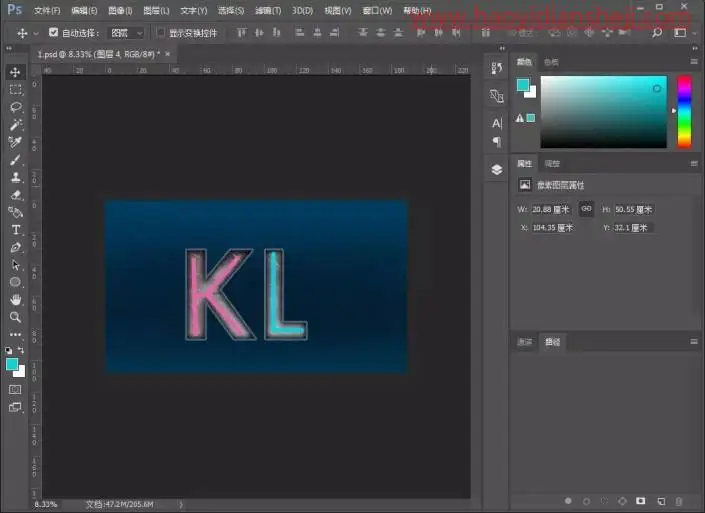
Task: Reset default foreground and background colors
Action: [9, 350]
